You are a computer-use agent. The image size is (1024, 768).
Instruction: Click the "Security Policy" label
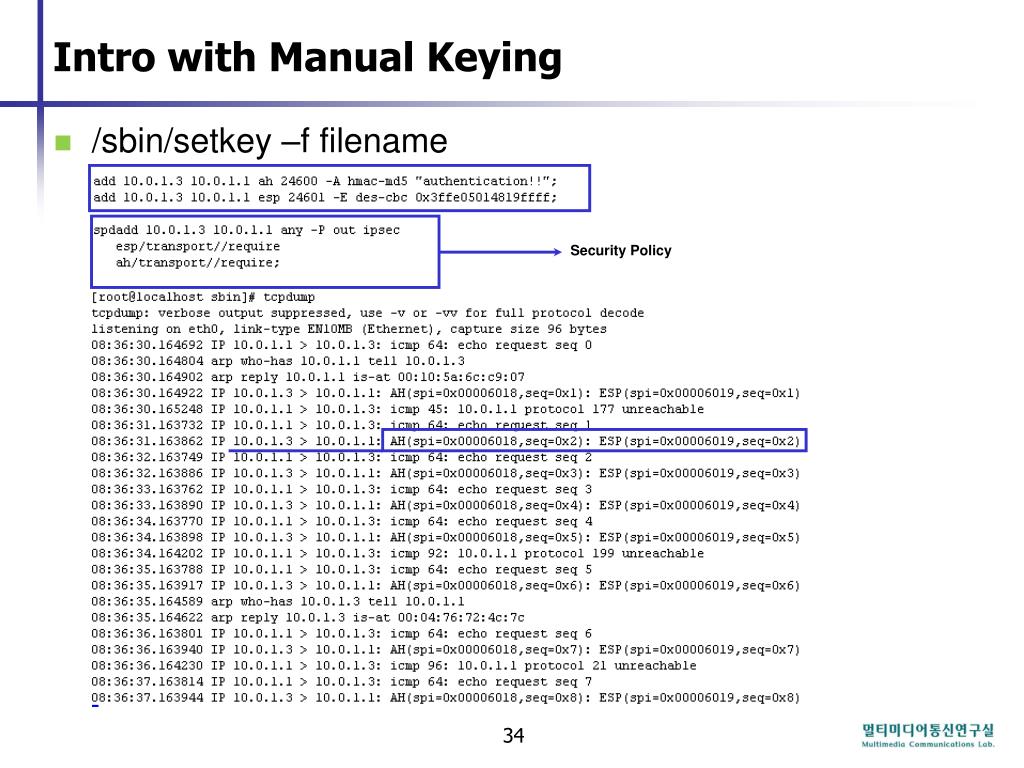coord(620,251)
